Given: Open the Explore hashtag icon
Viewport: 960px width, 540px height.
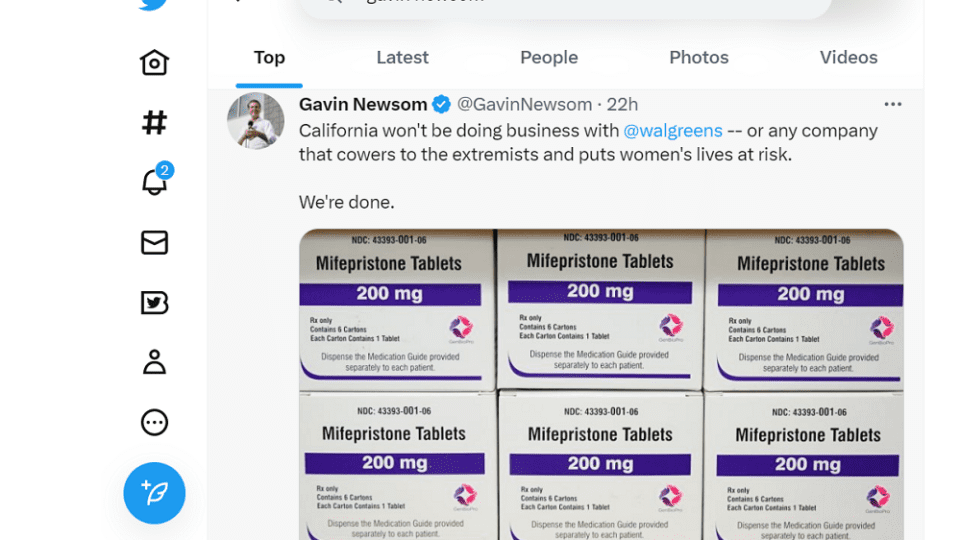Looking at the screenshot, I should click(x=154, y=123).
